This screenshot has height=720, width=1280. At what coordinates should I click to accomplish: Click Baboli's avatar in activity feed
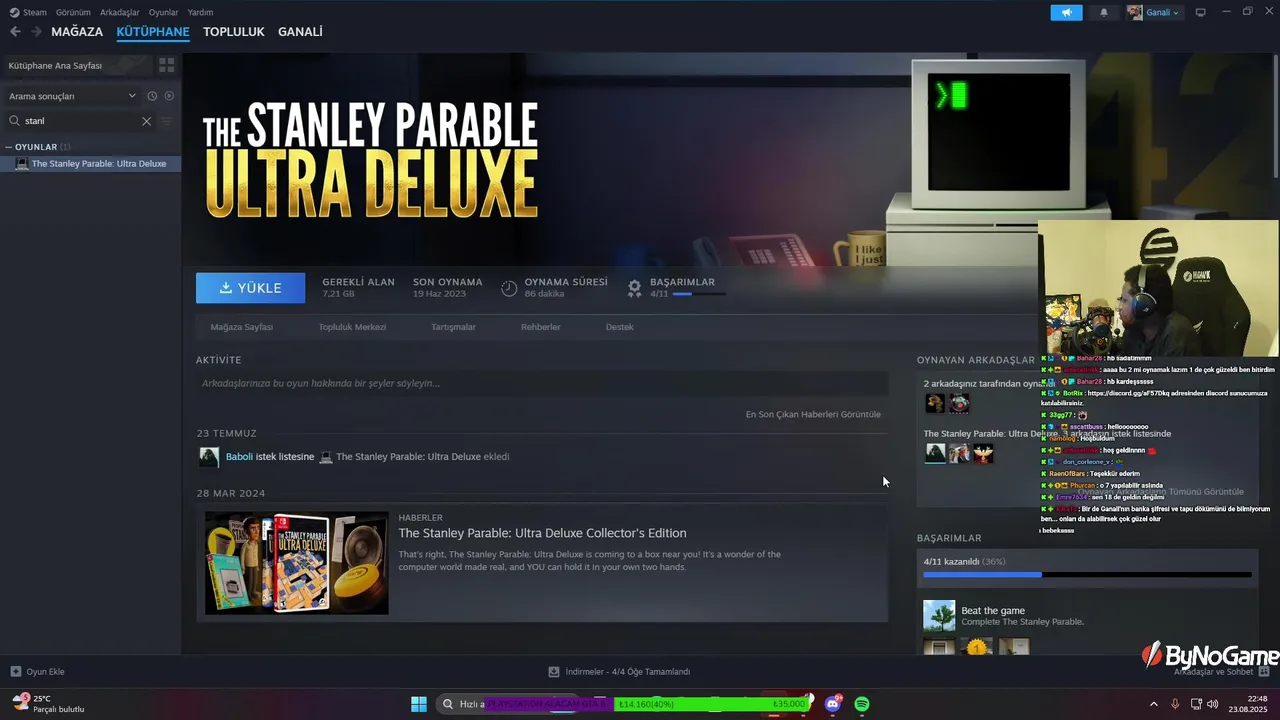point(209,457)
